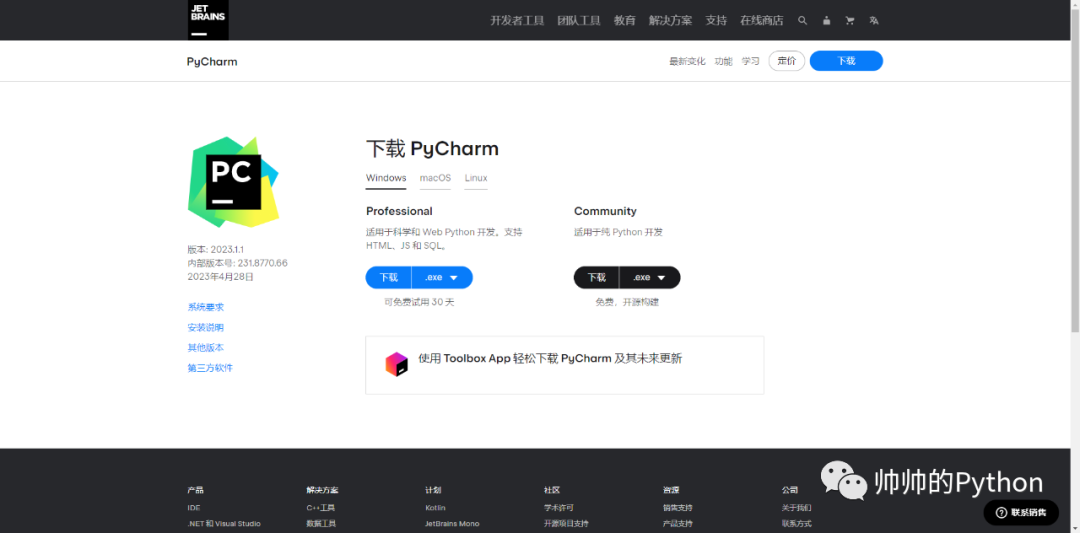Open the footer JetBrains Mono link

[x=453, y=523]
